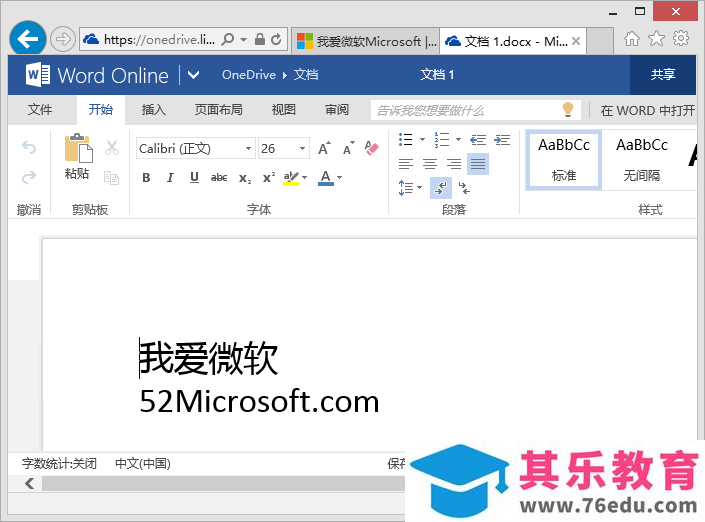Toggle justify alignment
Viewport: 705px width, 522px height.
(478, 164)
